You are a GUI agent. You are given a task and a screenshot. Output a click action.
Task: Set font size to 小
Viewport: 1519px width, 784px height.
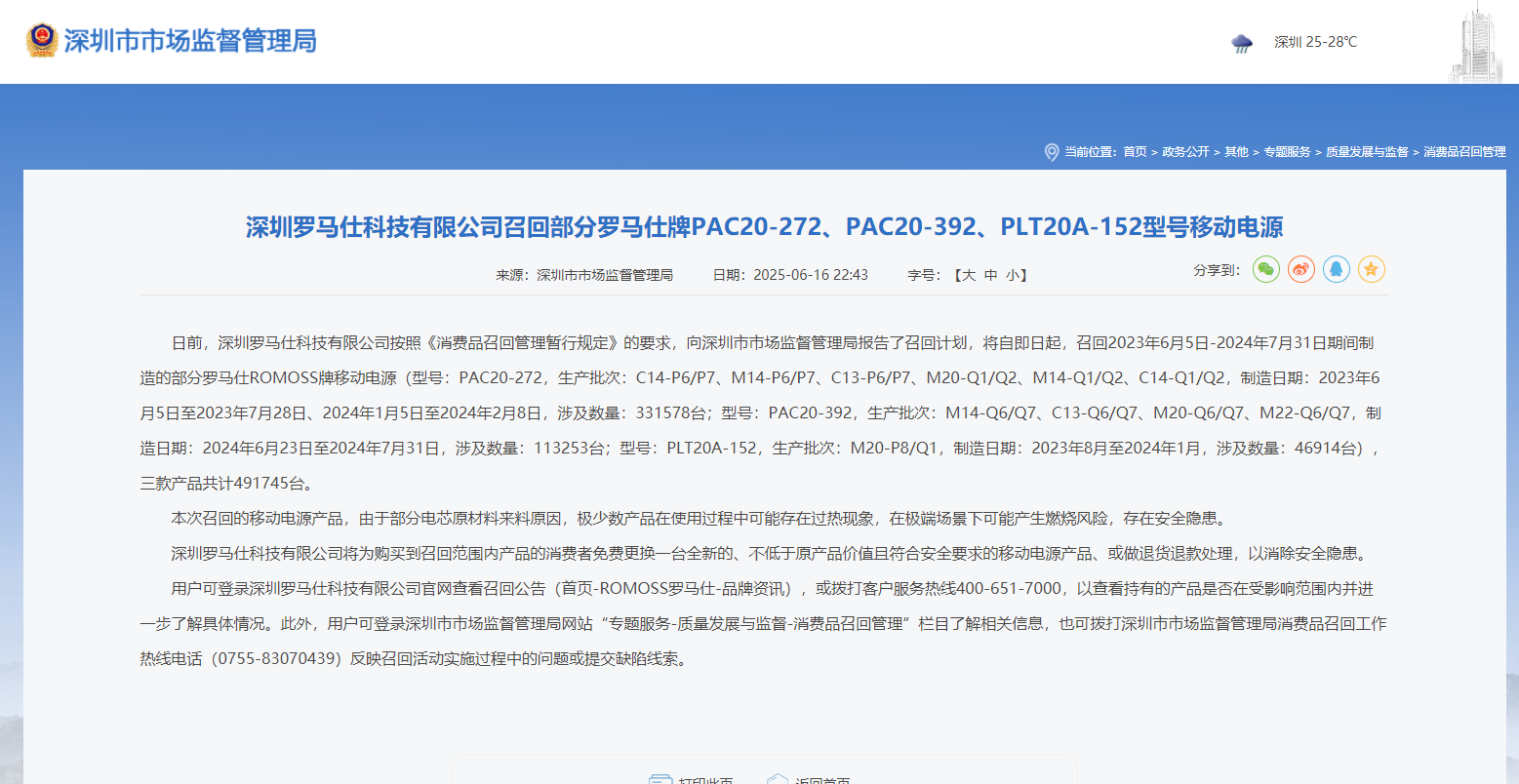(x=1013, y=275)
